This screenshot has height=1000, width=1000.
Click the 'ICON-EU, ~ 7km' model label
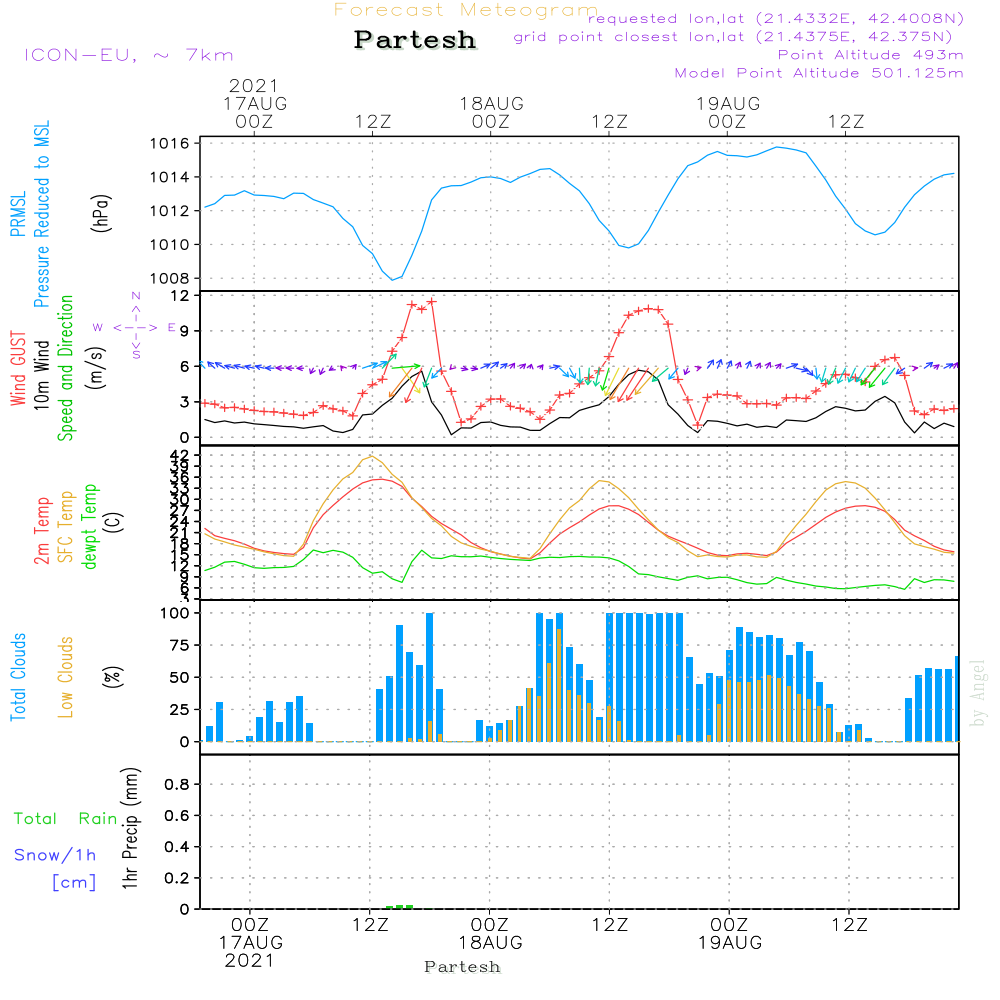(x=129, y=55)
